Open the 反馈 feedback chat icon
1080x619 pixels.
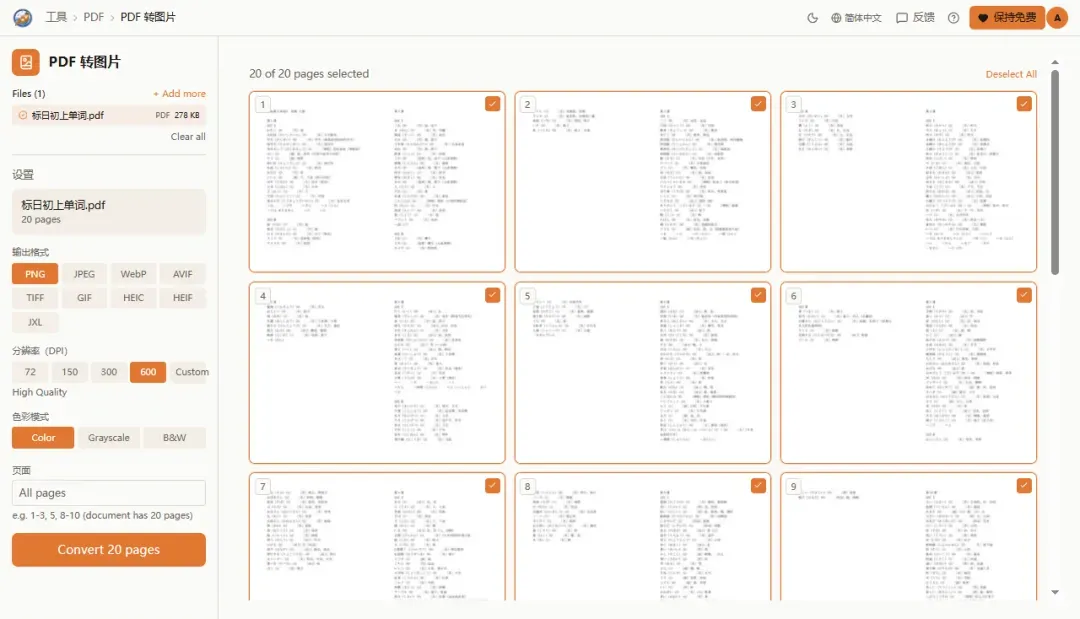point(915,18)
